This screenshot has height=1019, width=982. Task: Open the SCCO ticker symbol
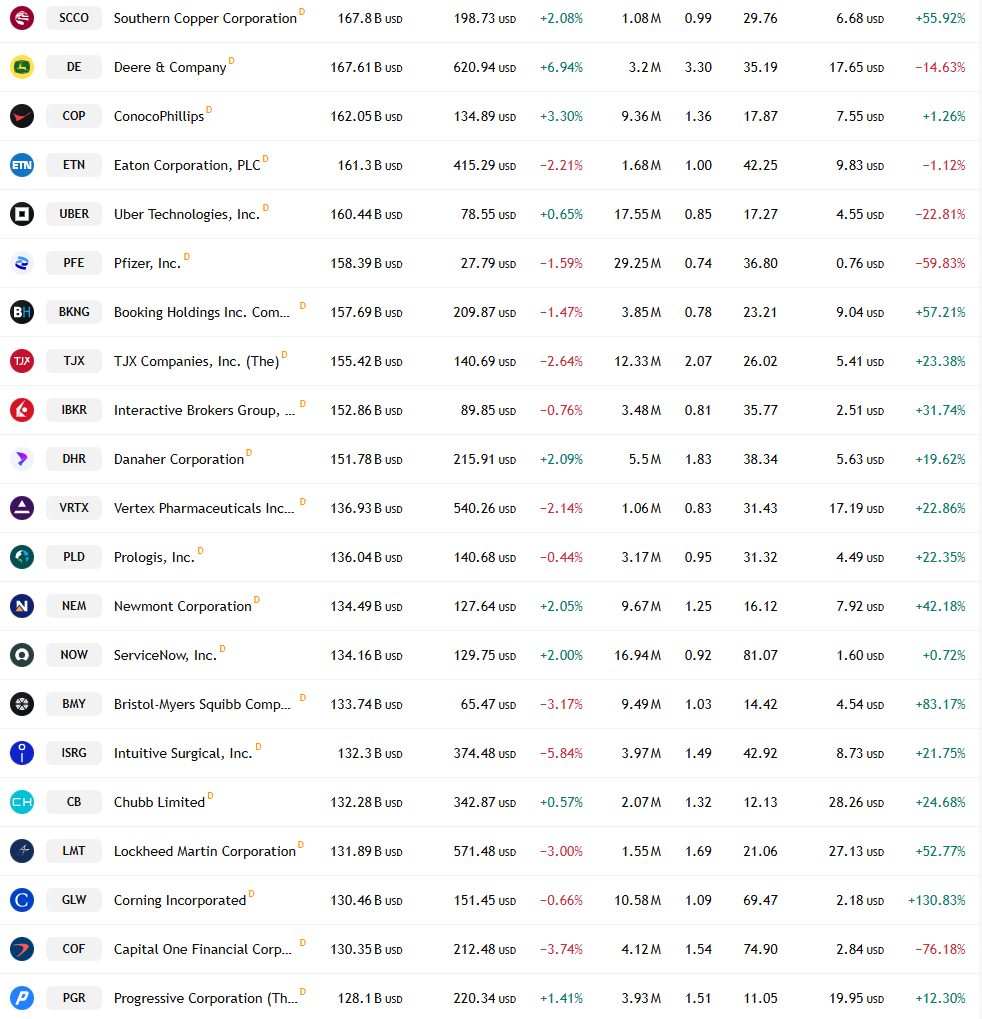coord(74,18)
